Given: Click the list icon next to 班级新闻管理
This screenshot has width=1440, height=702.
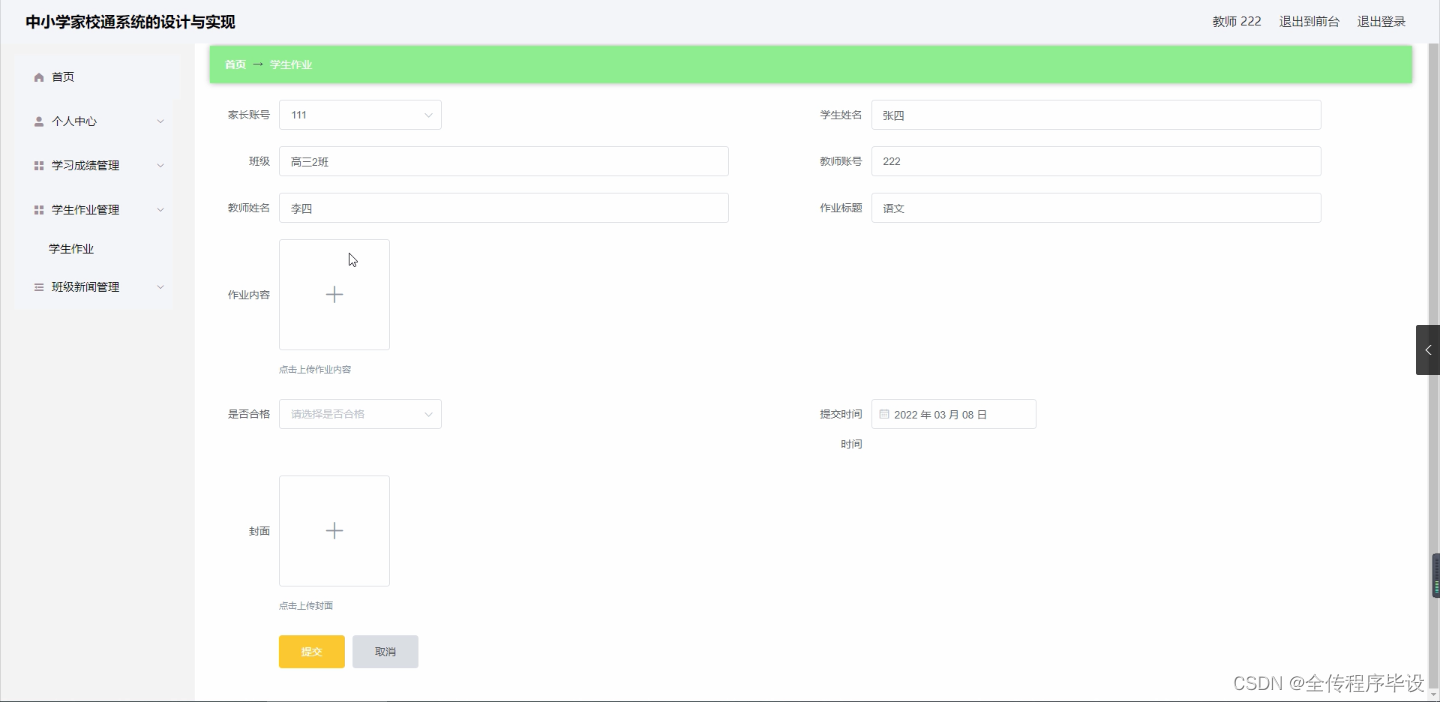Looking at the screenshot, I should pos(38,287).
